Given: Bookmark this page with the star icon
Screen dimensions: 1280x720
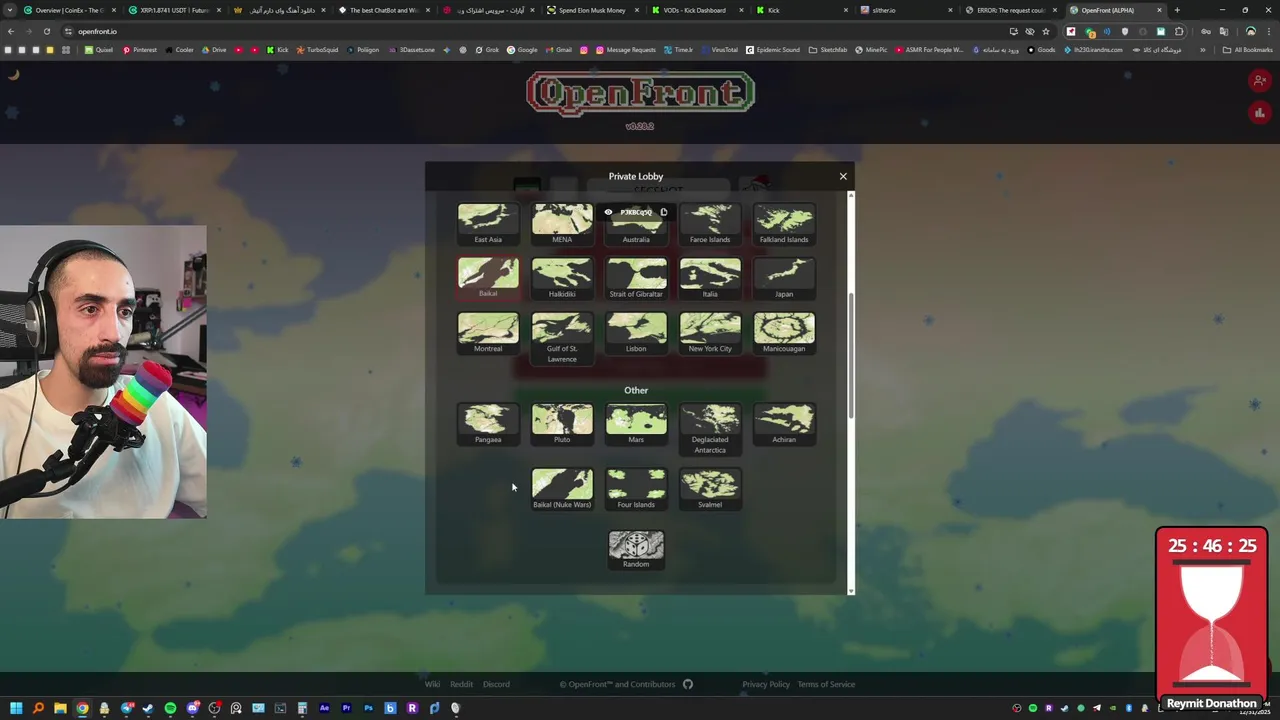Looking at the screenshot, I should point(1046,31).
